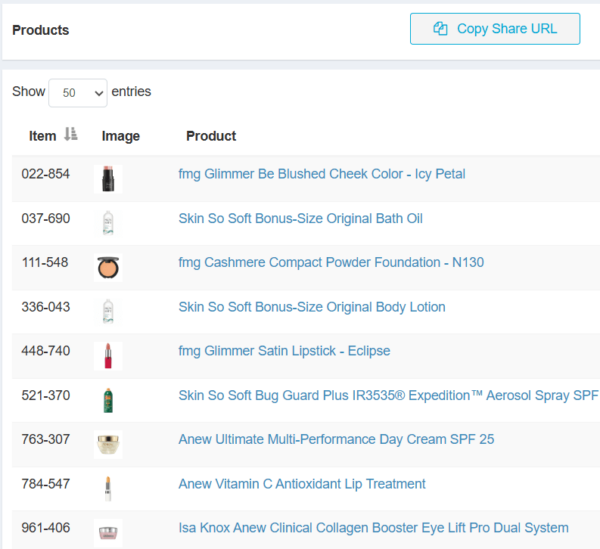Sort by the Product column header

pyautogui.click(x=211, y=136)
